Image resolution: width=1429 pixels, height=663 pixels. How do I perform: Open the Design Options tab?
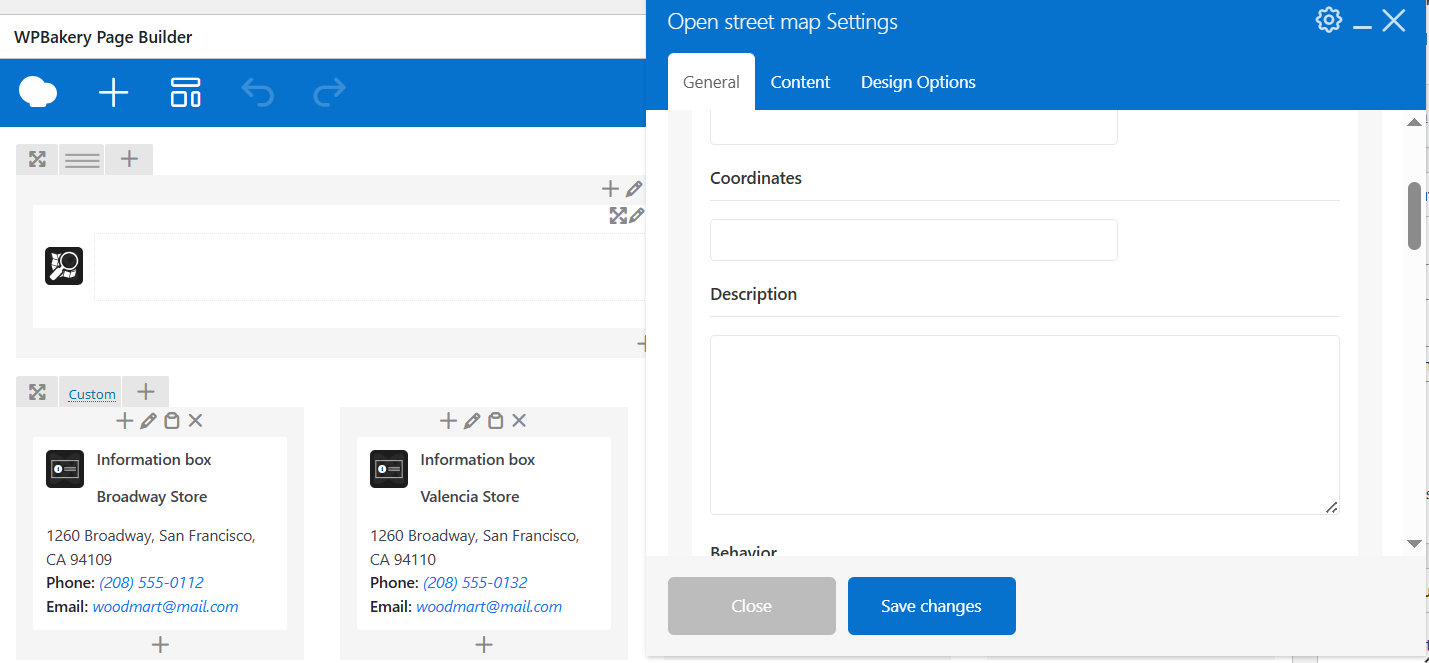click(x=918, y=82)
